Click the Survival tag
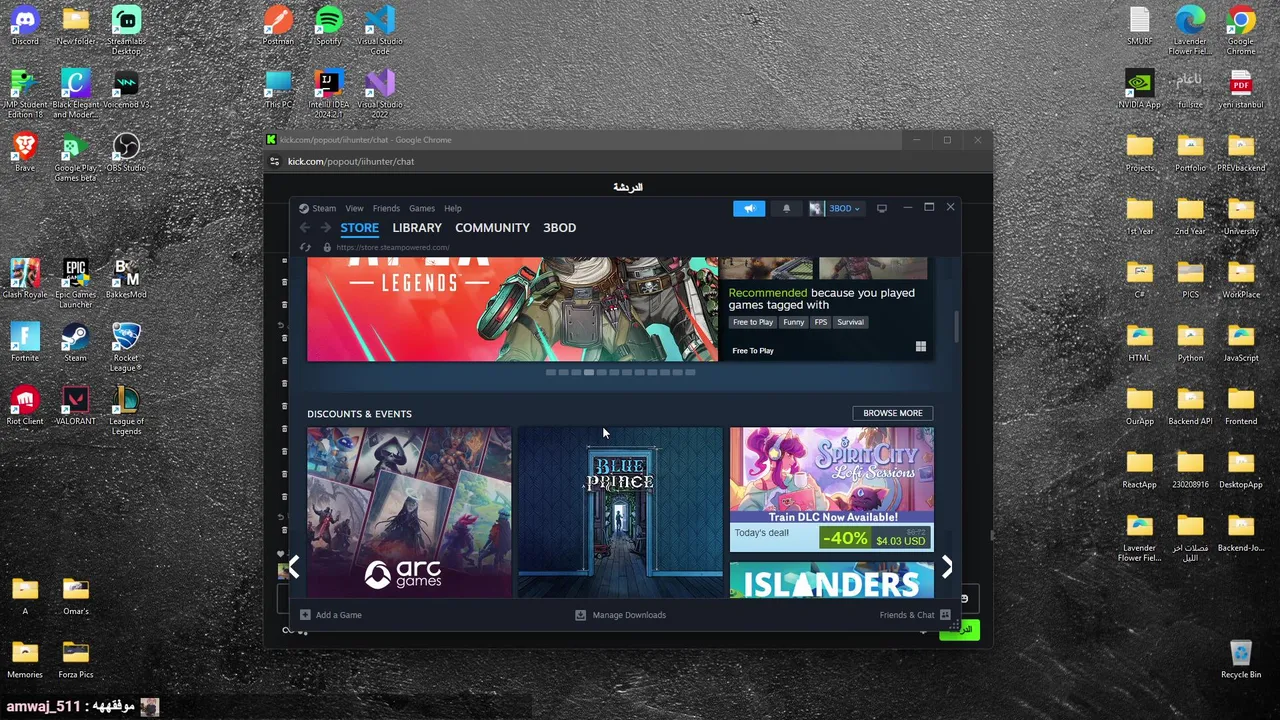This screenshot has width=1280, height=720. coord(850,322)
